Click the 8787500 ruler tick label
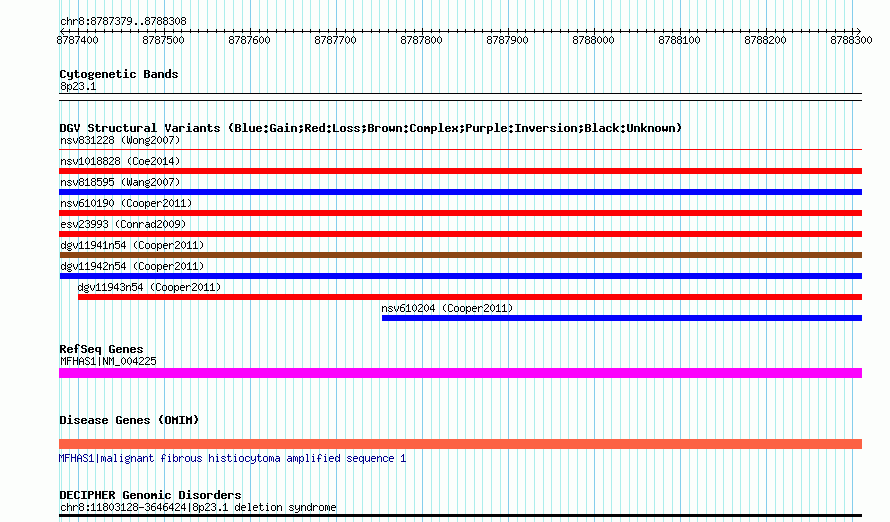The width and height of the screenshot is (890, 522). tap(163, 40)
